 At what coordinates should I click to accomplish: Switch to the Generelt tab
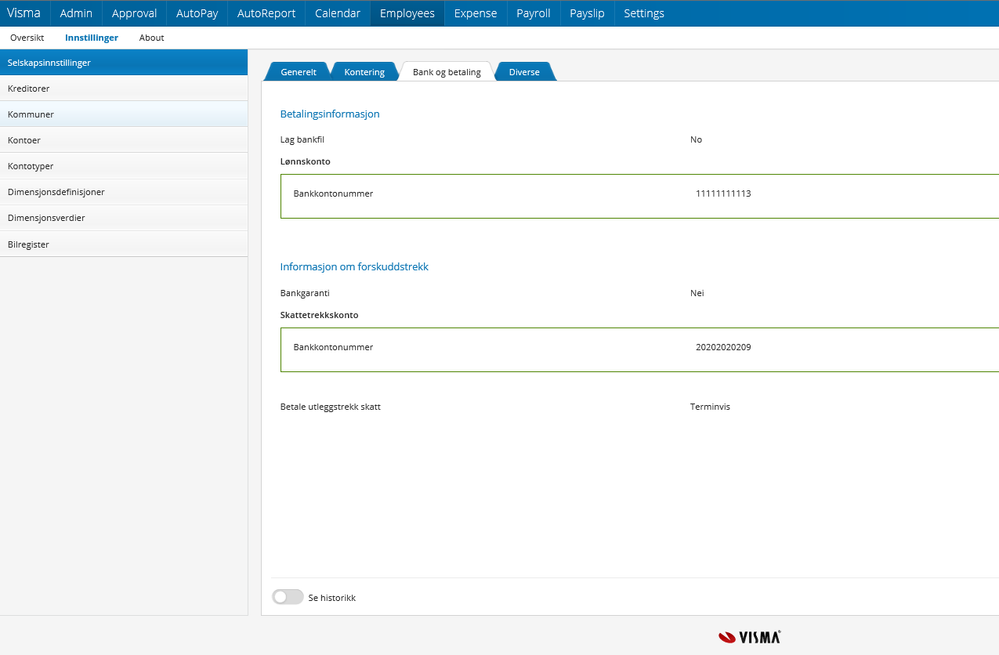pyautogui.click(x=298, y=72)
